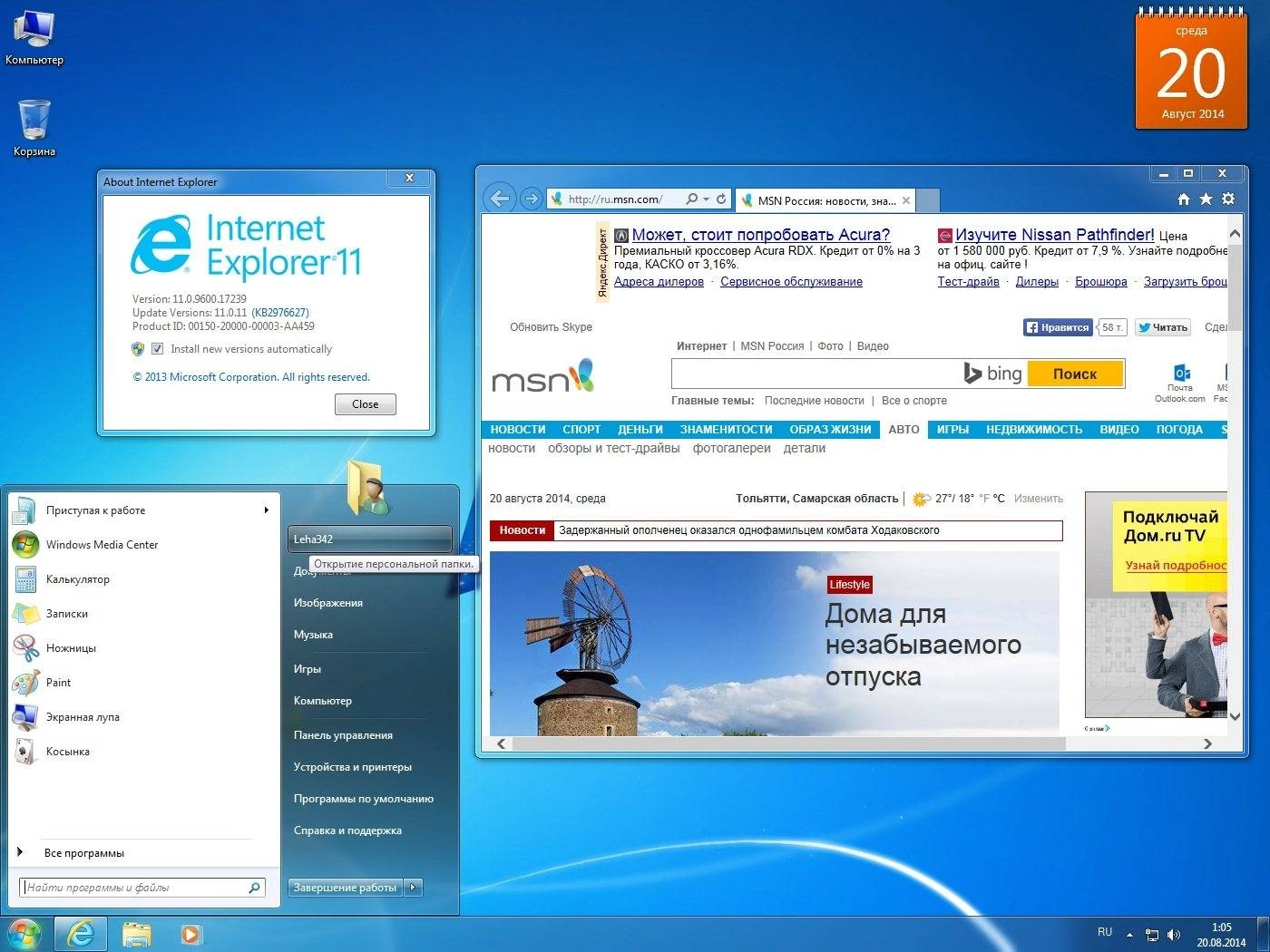The height and width of the screenshot is (952, 1270).
Task: Click the Show desktop strip
Action: tap(1264, 934)
